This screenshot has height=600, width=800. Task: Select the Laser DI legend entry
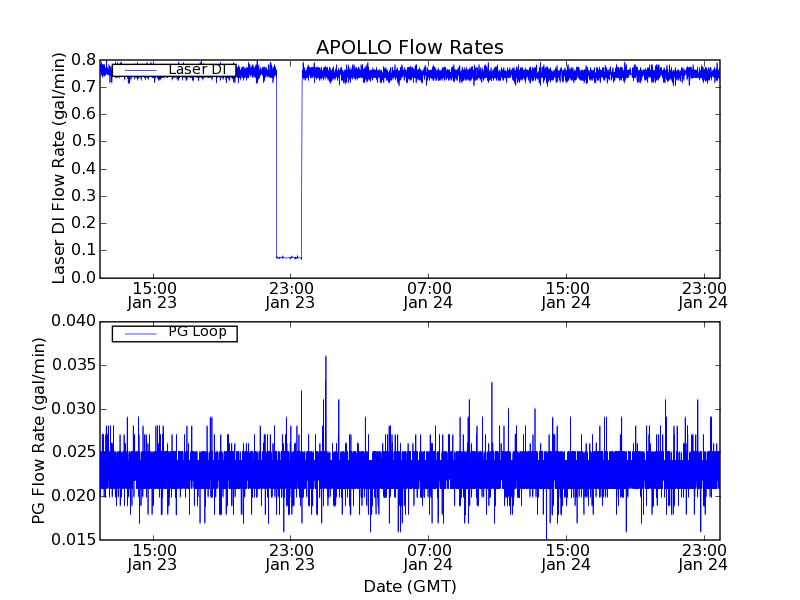(x=196, y=70)
